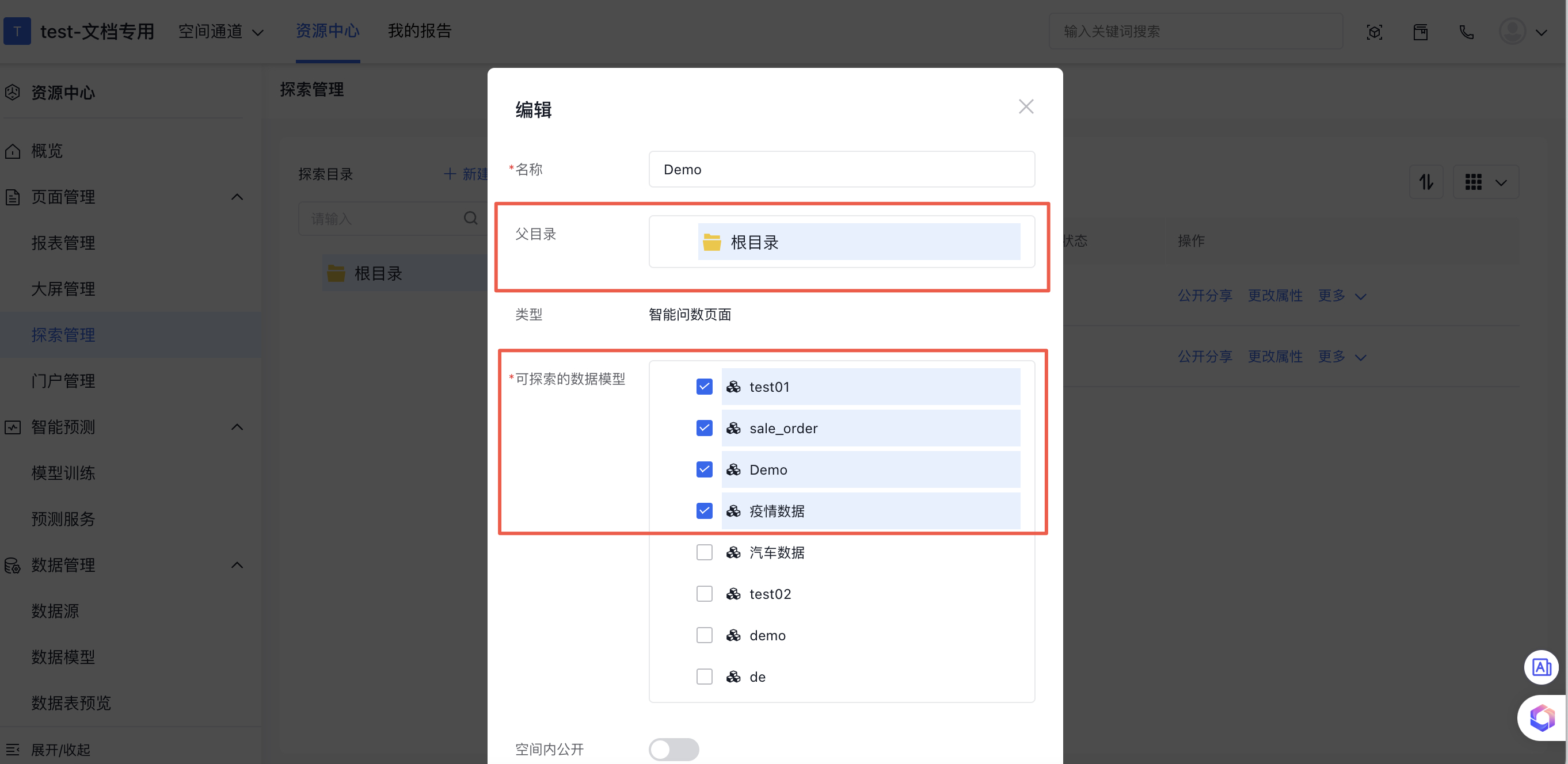Select 根目录 in the background directory tree
This screenshot has width=1568, height=764.
(x=378, y=273)
